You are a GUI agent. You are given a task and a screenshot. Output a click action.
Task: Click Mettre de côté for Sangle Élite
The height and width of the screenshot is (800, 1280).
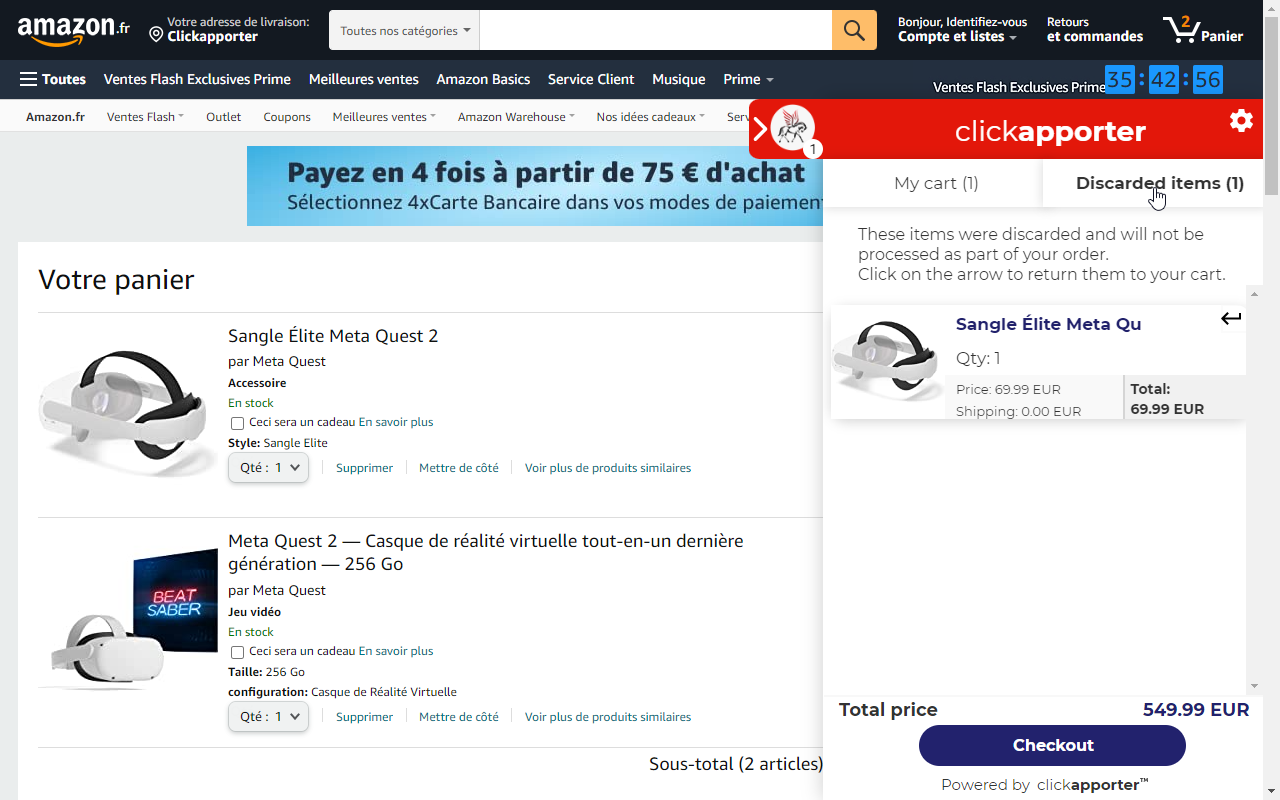pyautogui.click(x=459, y=468)
